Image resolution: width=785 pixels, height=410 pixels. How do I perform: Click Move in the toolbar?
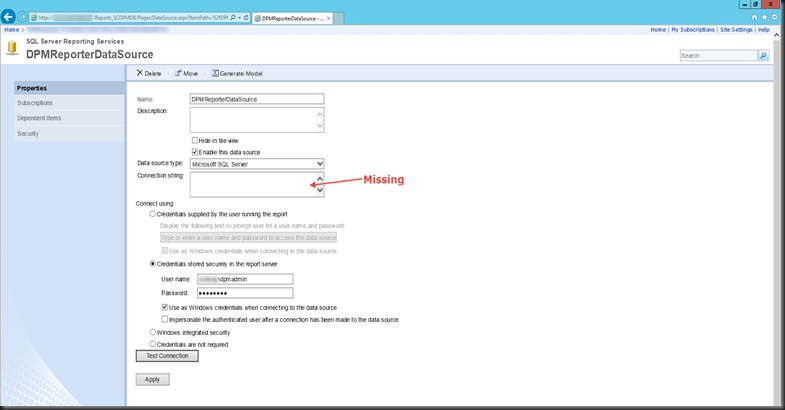pyautogui.click(x=190, y=74)
